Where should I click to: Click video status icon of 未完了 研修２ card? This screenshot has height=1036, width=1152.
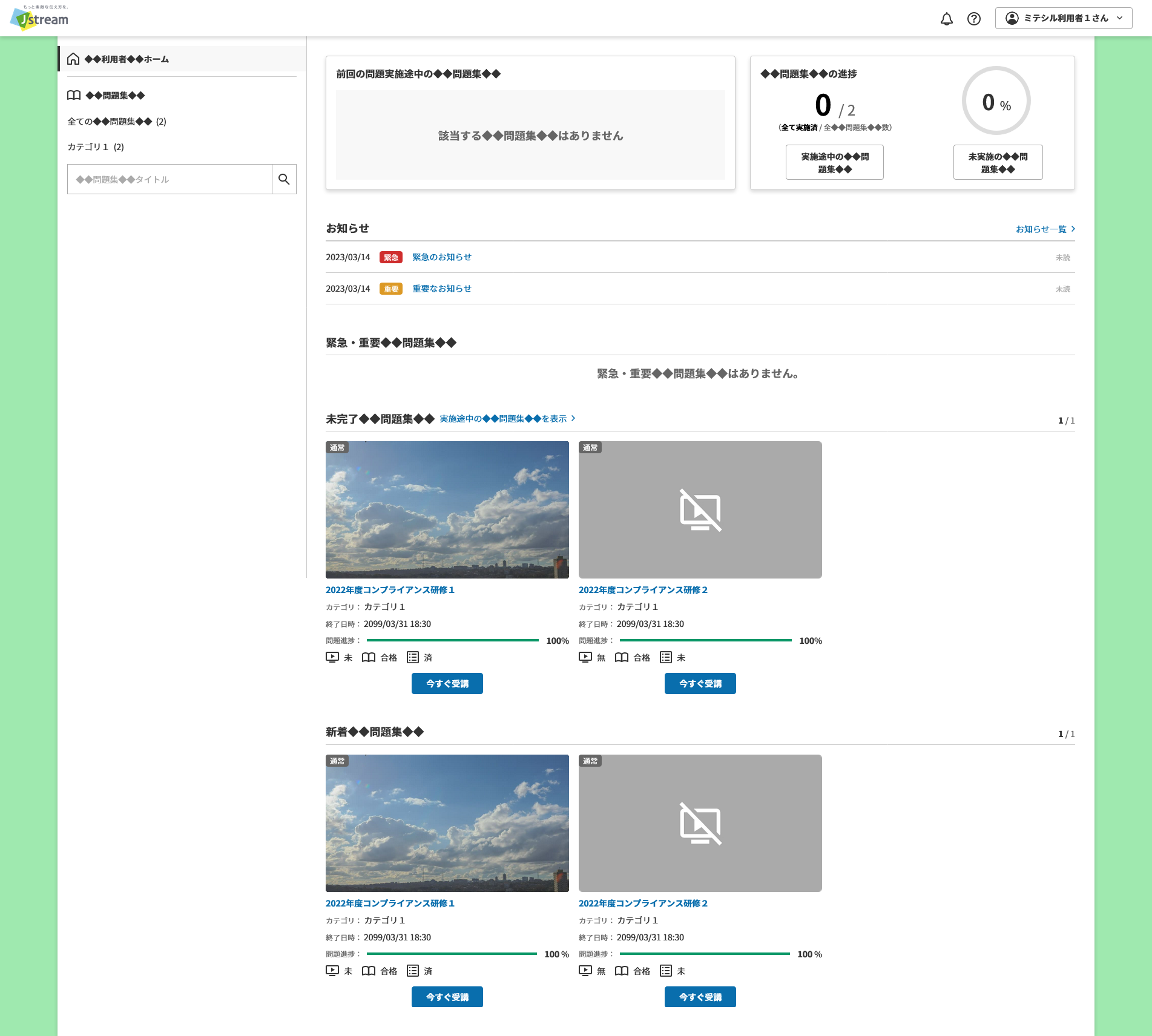[585, 657]
